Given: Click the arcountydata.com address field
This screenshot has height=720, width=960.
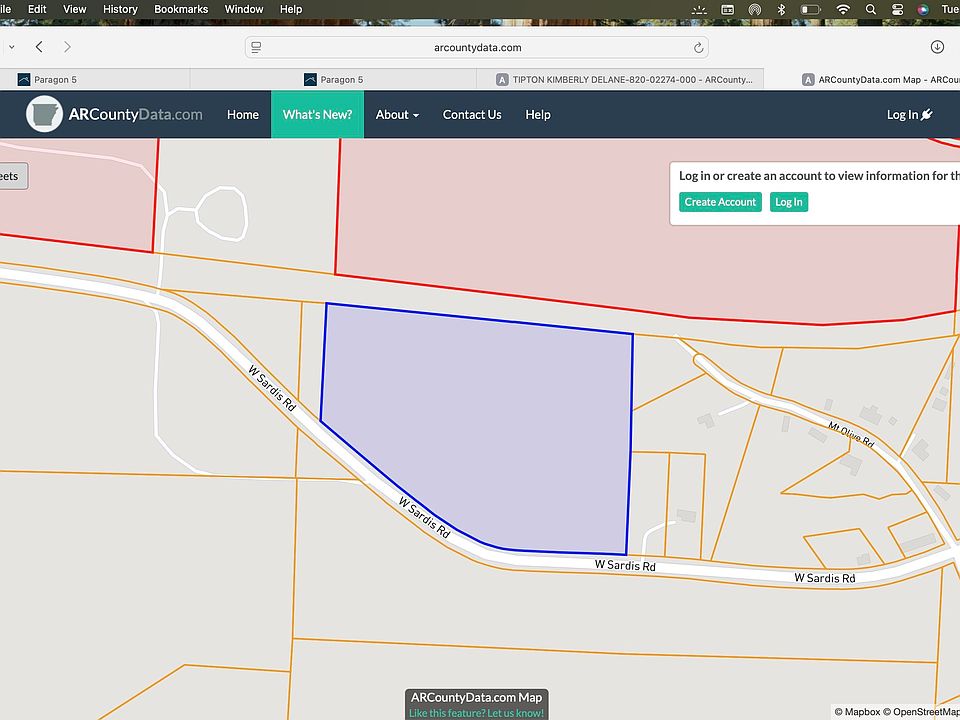Looking at the screenshot, I should [477, 48].
